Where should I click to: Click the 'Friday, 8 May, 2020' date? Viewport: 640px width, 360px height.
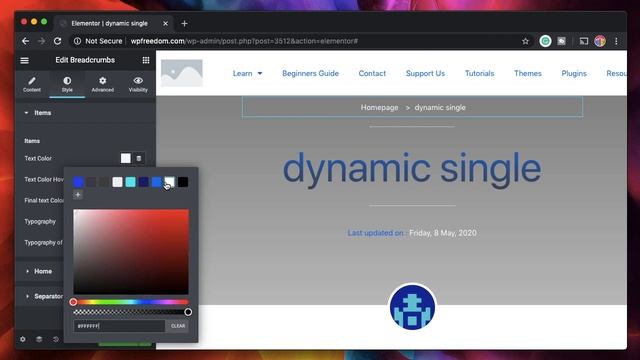click(443, 233)
